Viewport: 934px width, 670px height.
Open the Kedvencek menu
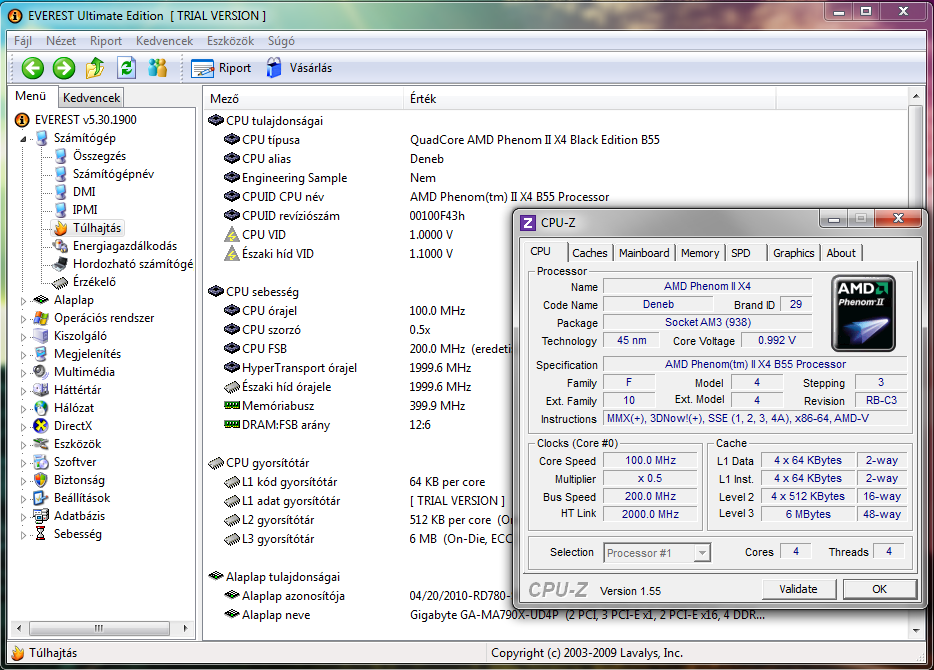pos(164,41)
